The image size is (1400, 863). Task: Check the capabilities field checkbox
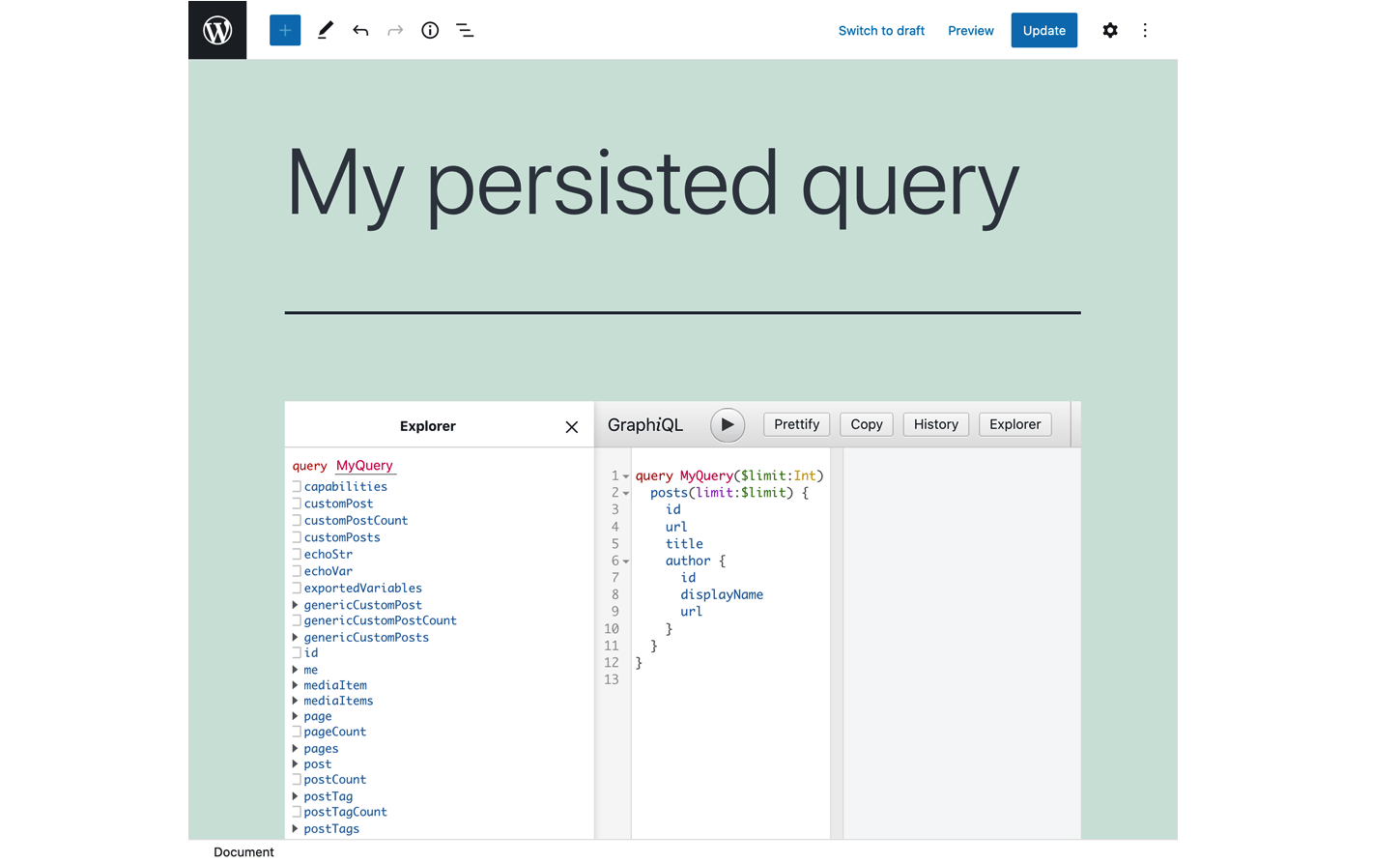click(296, 486)
